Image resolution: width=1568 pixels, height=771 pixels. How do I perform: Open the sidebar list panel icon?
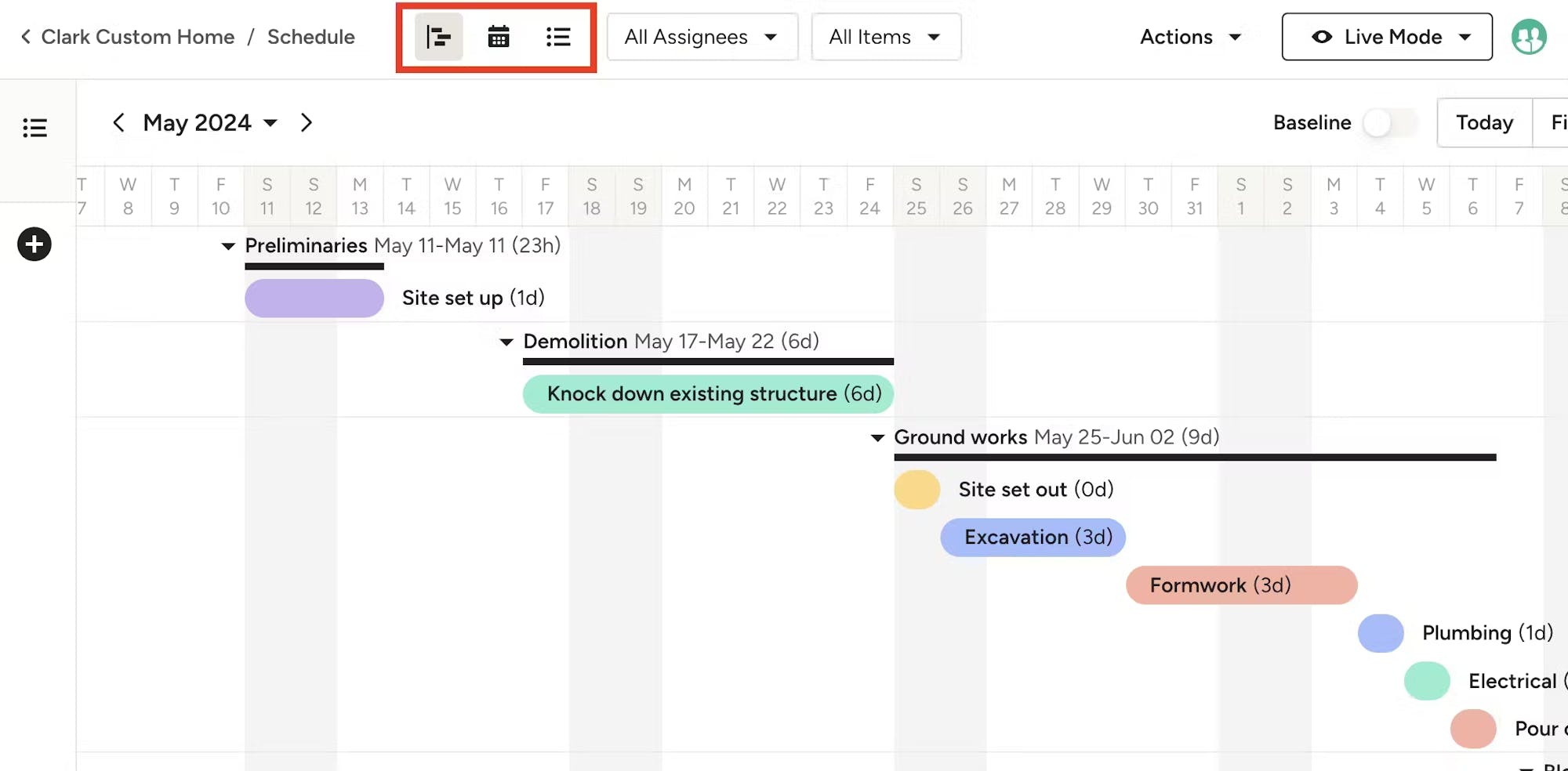pos(34,127)
